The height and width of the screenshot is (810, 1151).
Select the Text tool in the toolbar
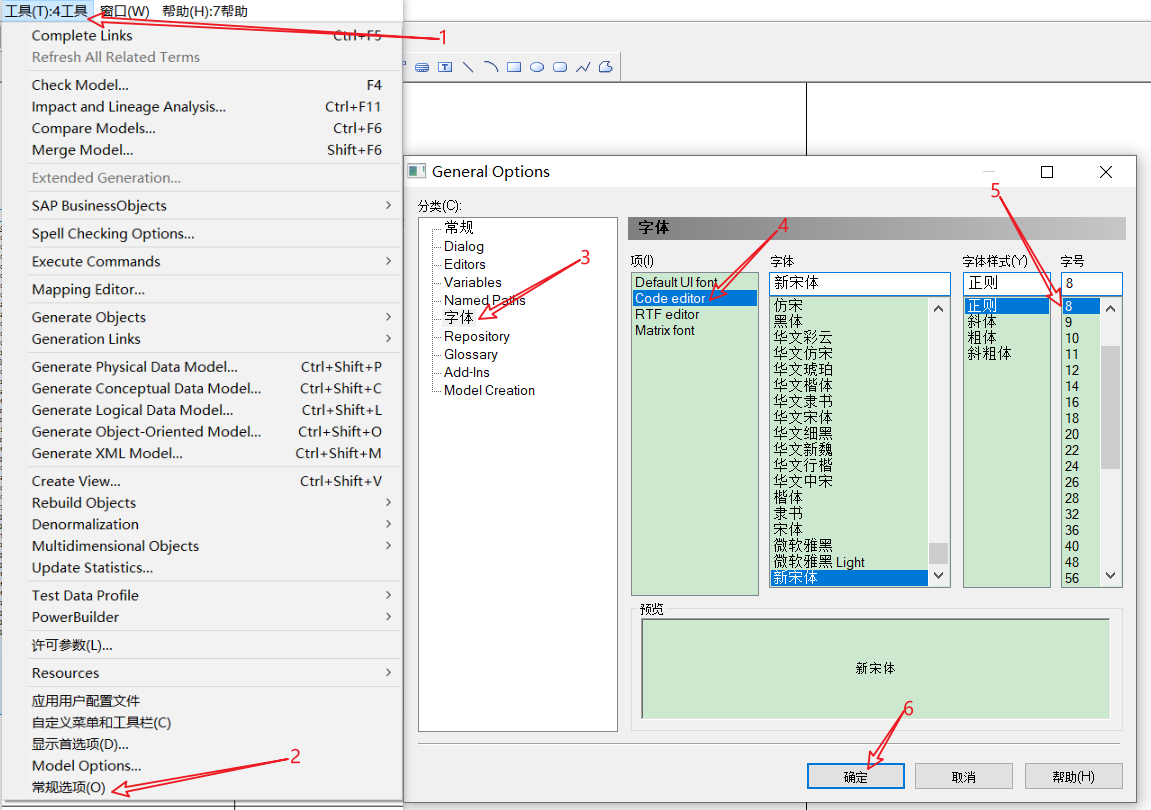[x=445, y=66]
